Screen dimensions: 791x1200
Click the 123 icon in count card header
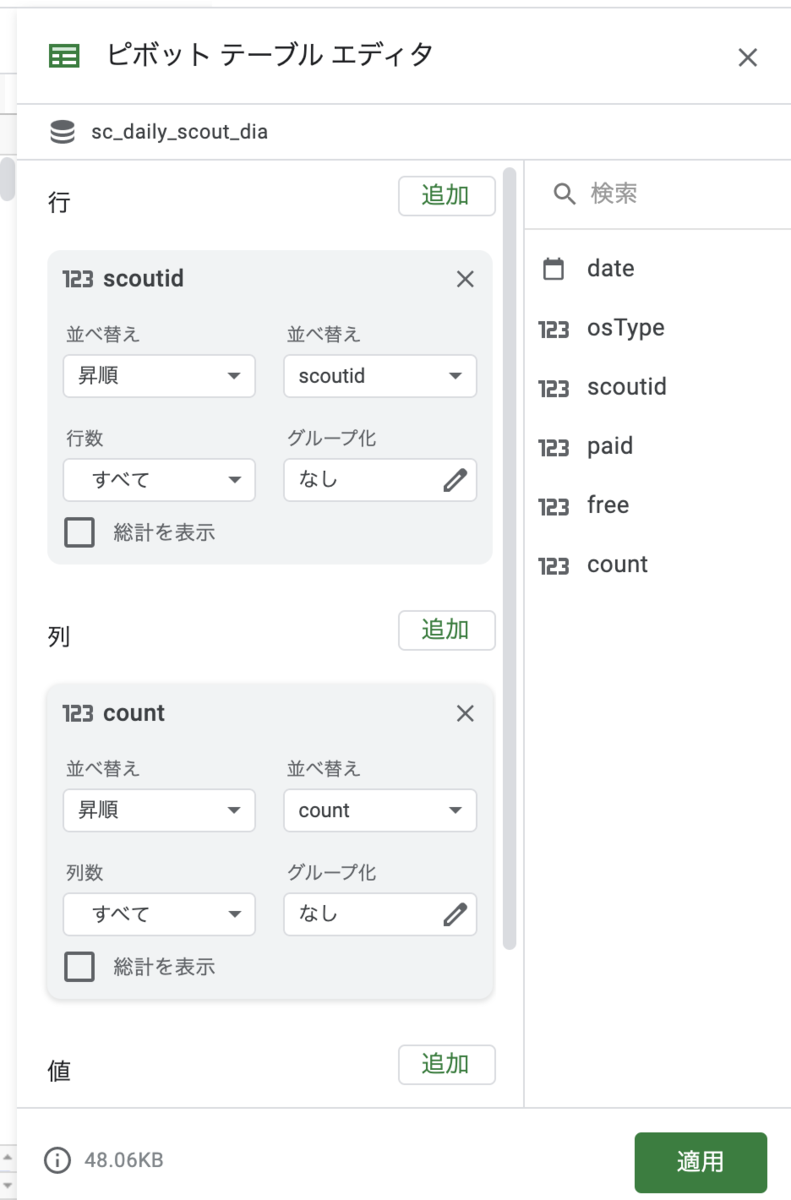78,713
